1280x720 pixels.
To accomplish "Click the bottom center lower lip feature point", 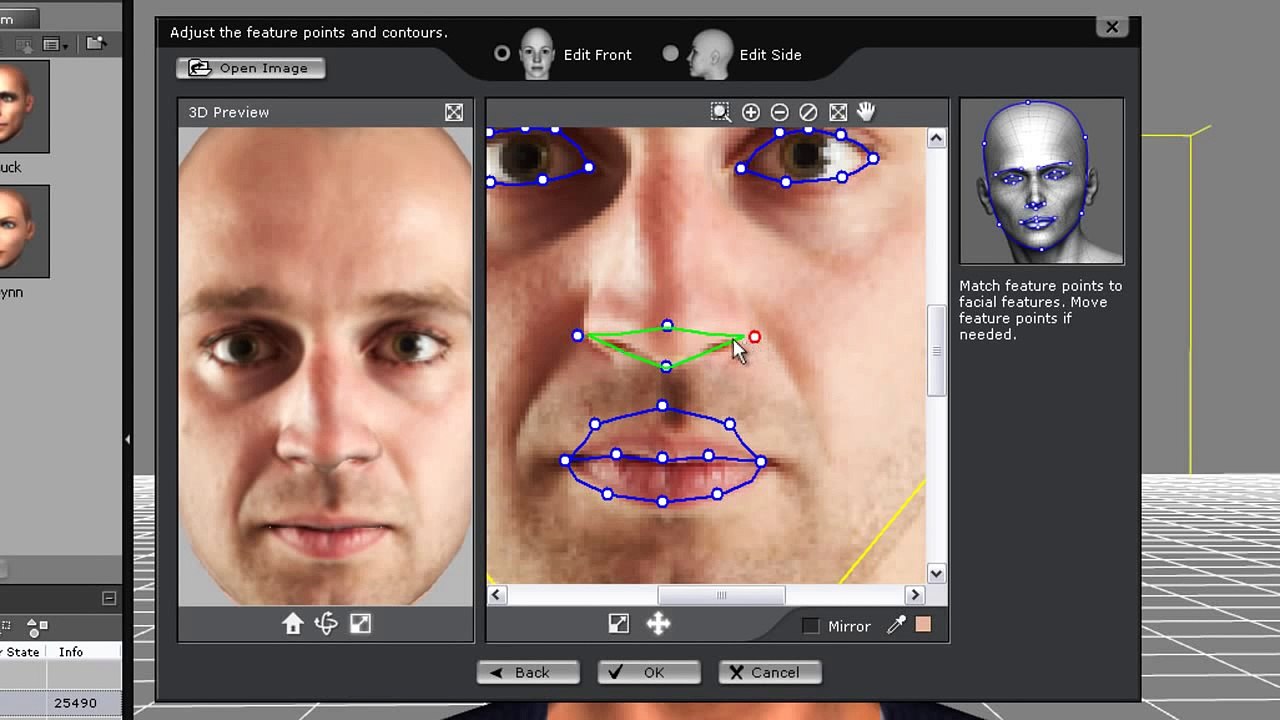I will (662, 501).
